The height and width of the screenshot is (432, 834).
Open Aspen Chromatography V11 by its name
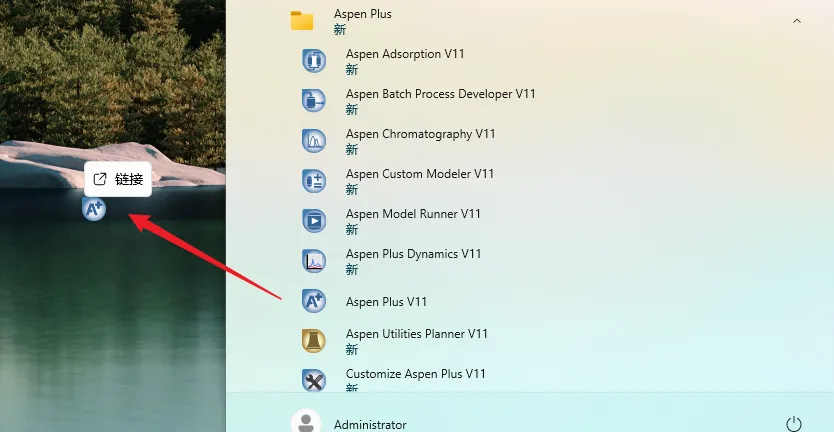pos(420,134)
